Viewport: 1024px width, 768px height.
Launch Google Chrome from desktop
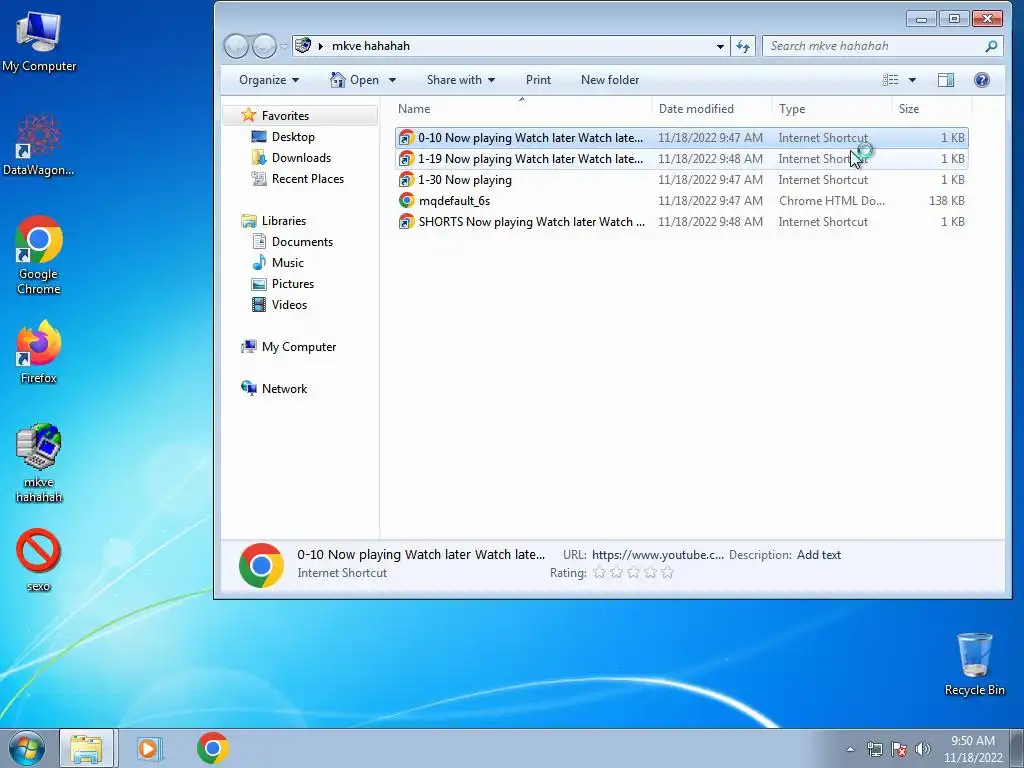[x=39, y=255]
